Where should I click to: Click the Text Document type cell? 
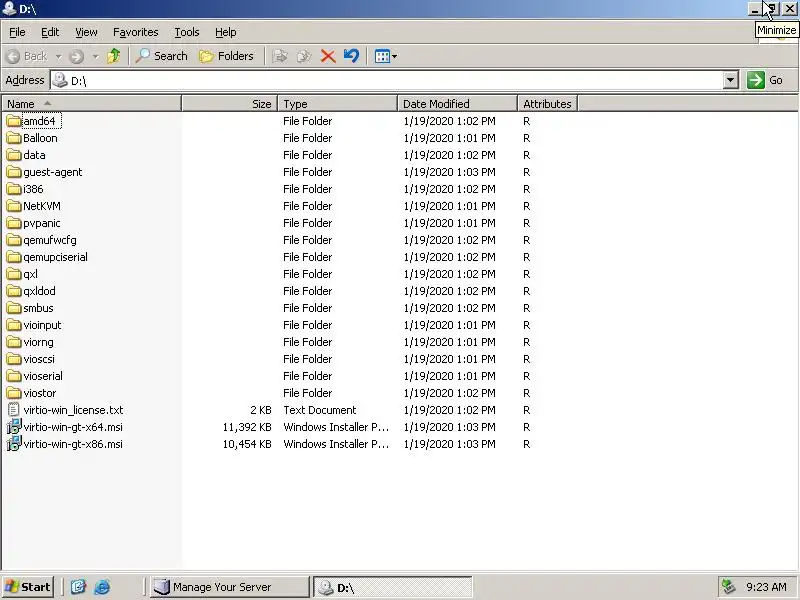320,410
